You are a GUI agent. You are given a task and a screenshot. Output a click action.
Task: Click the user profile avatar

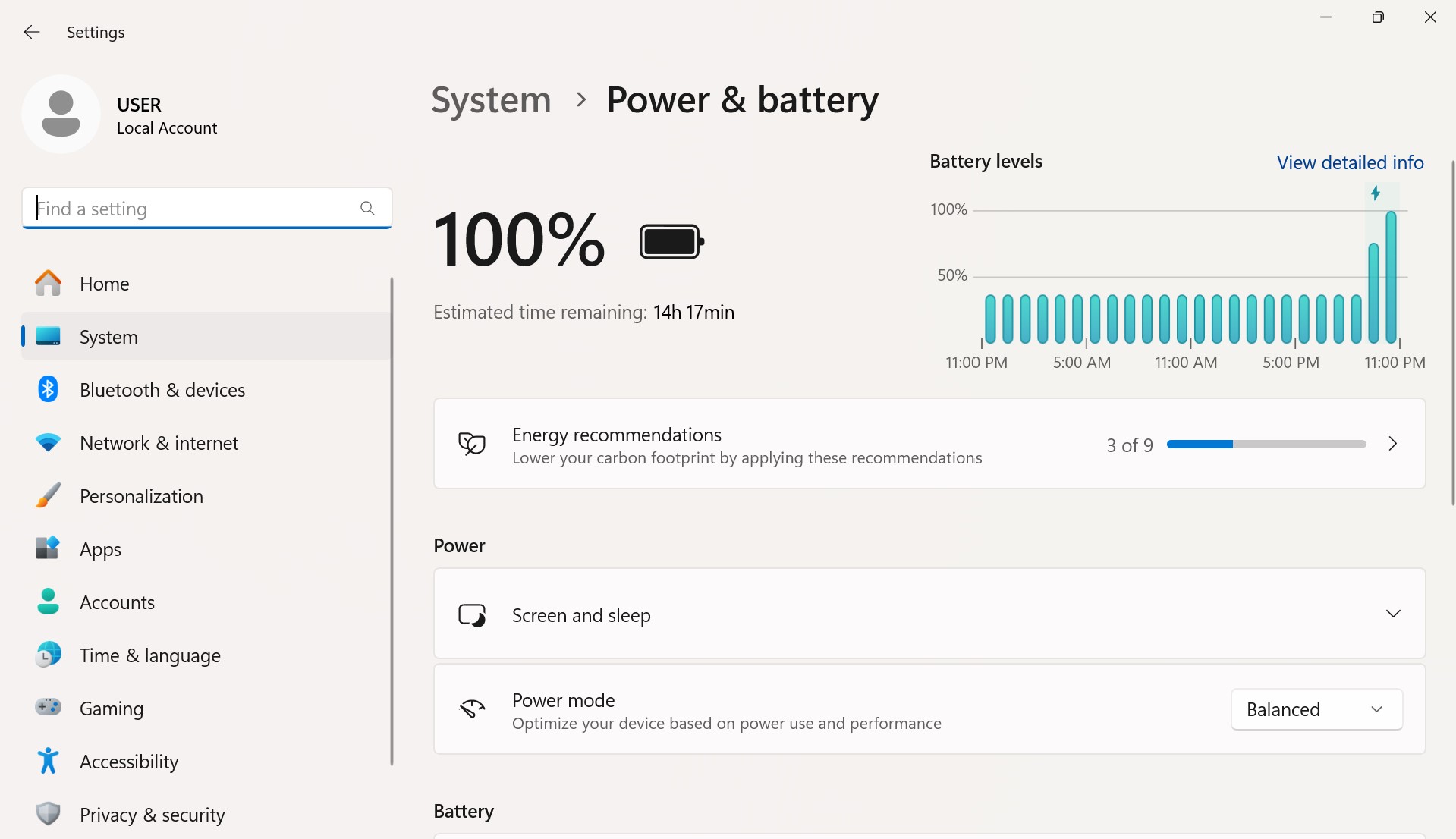click(61, 115)
